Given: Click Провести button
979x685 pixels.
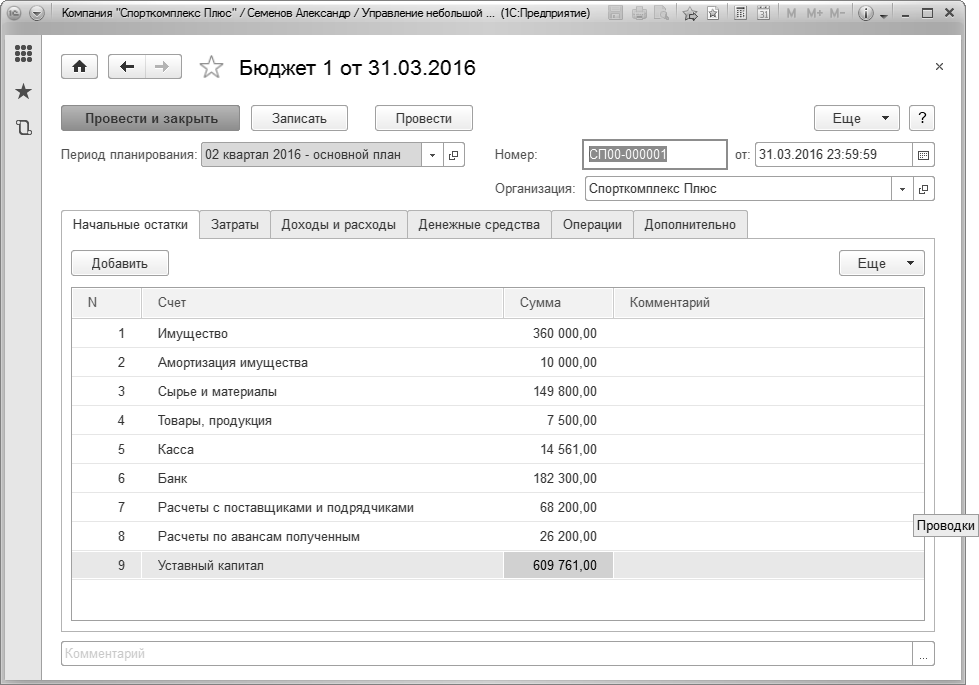Looking at the screenshot, I should [423, 118].
